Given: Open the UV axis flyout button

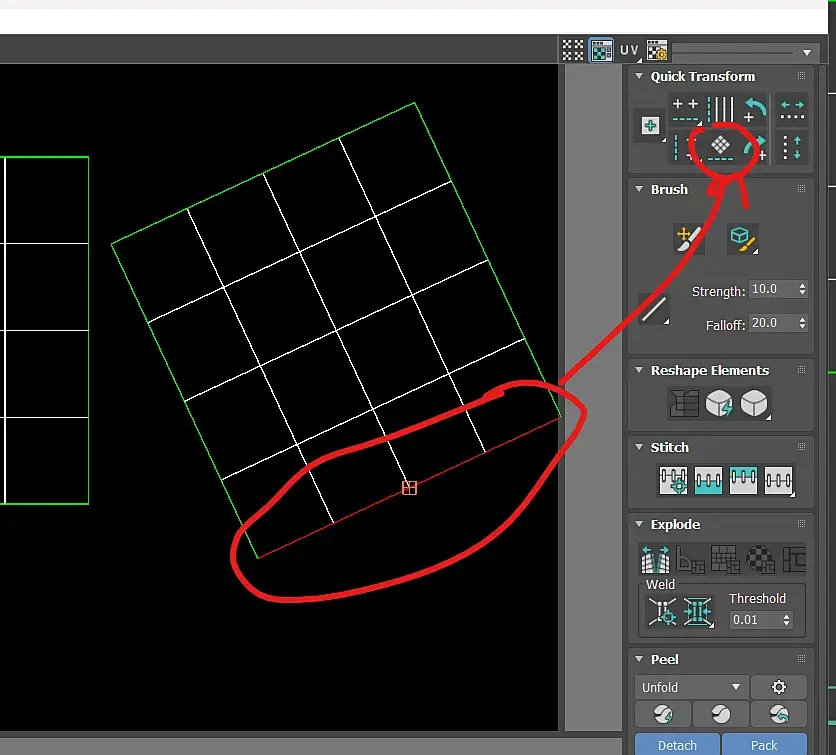Looking at the screenshot, I should (x=630, y=51).
